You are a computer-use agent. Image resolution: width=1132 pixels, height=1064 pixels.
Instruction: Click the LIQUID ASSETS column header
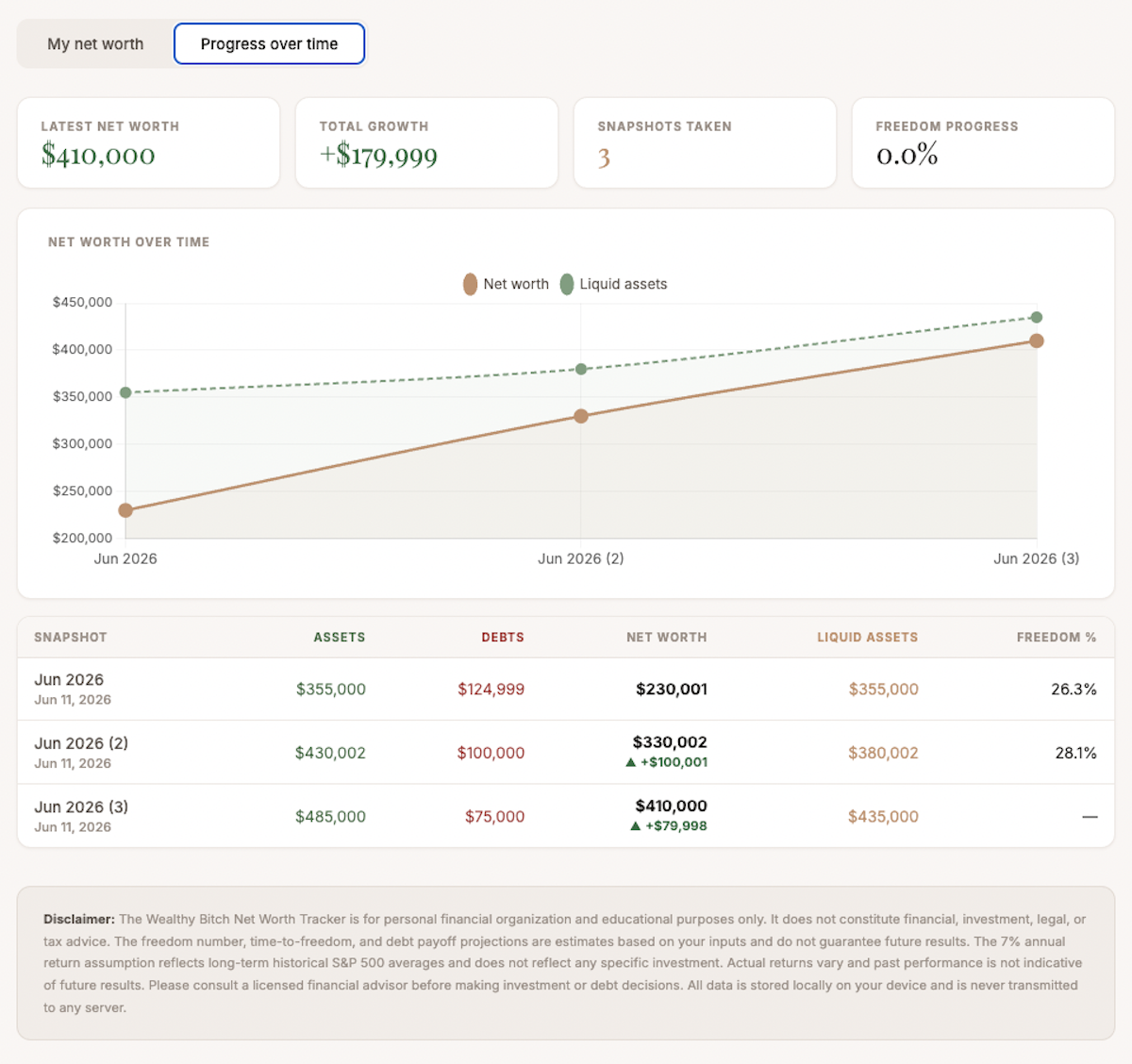click(868, 638)
